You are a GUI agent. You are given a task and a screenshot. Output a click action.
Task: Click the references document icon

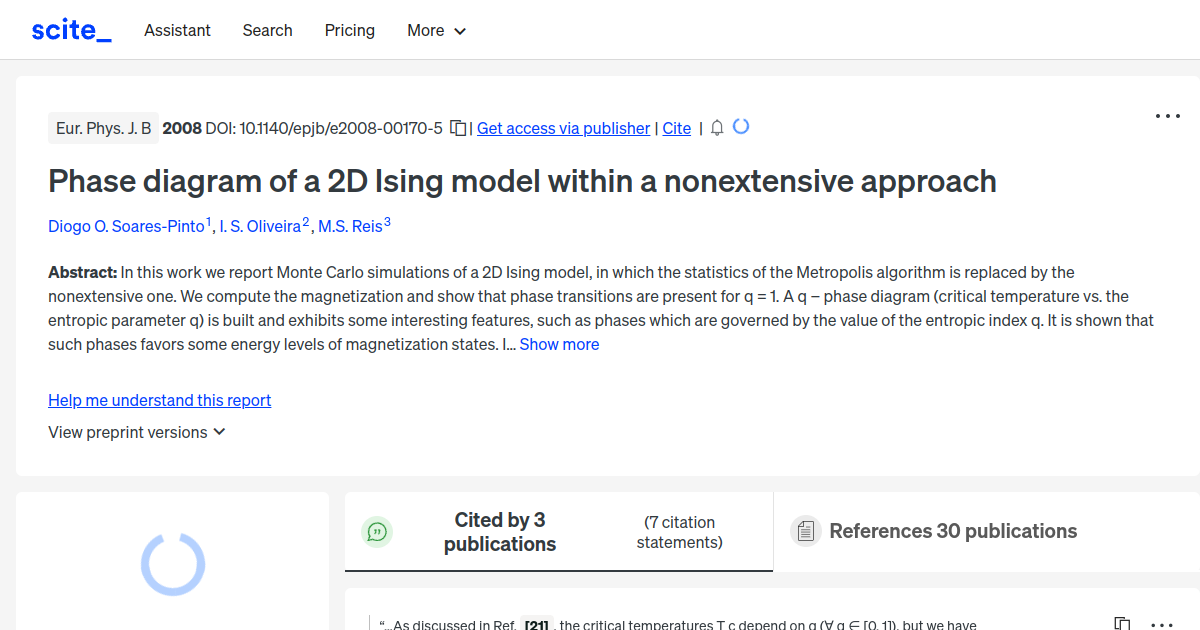pyautogui.click(x=805, y=531)
